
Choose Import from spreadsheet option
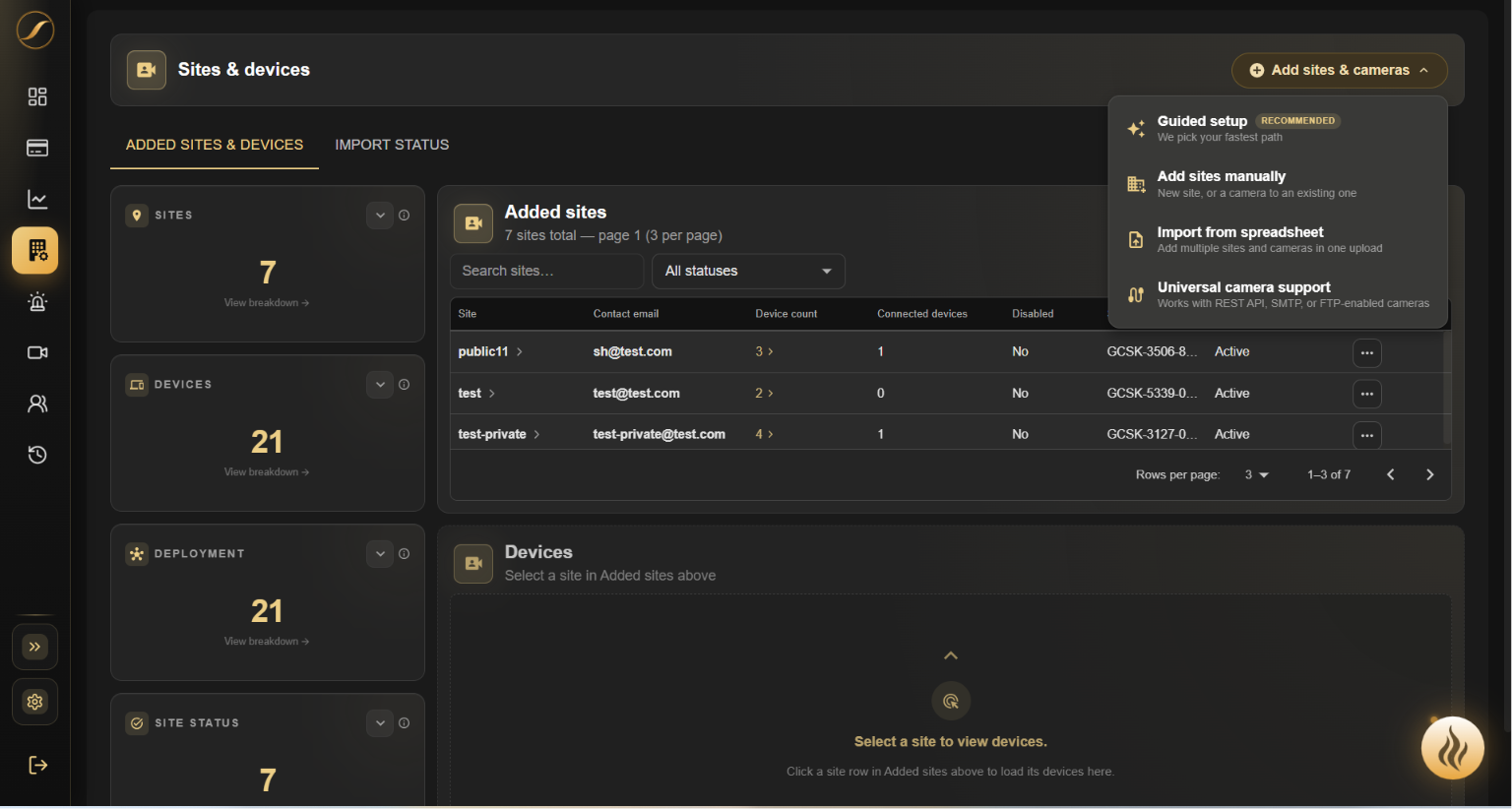(1278, 239)
